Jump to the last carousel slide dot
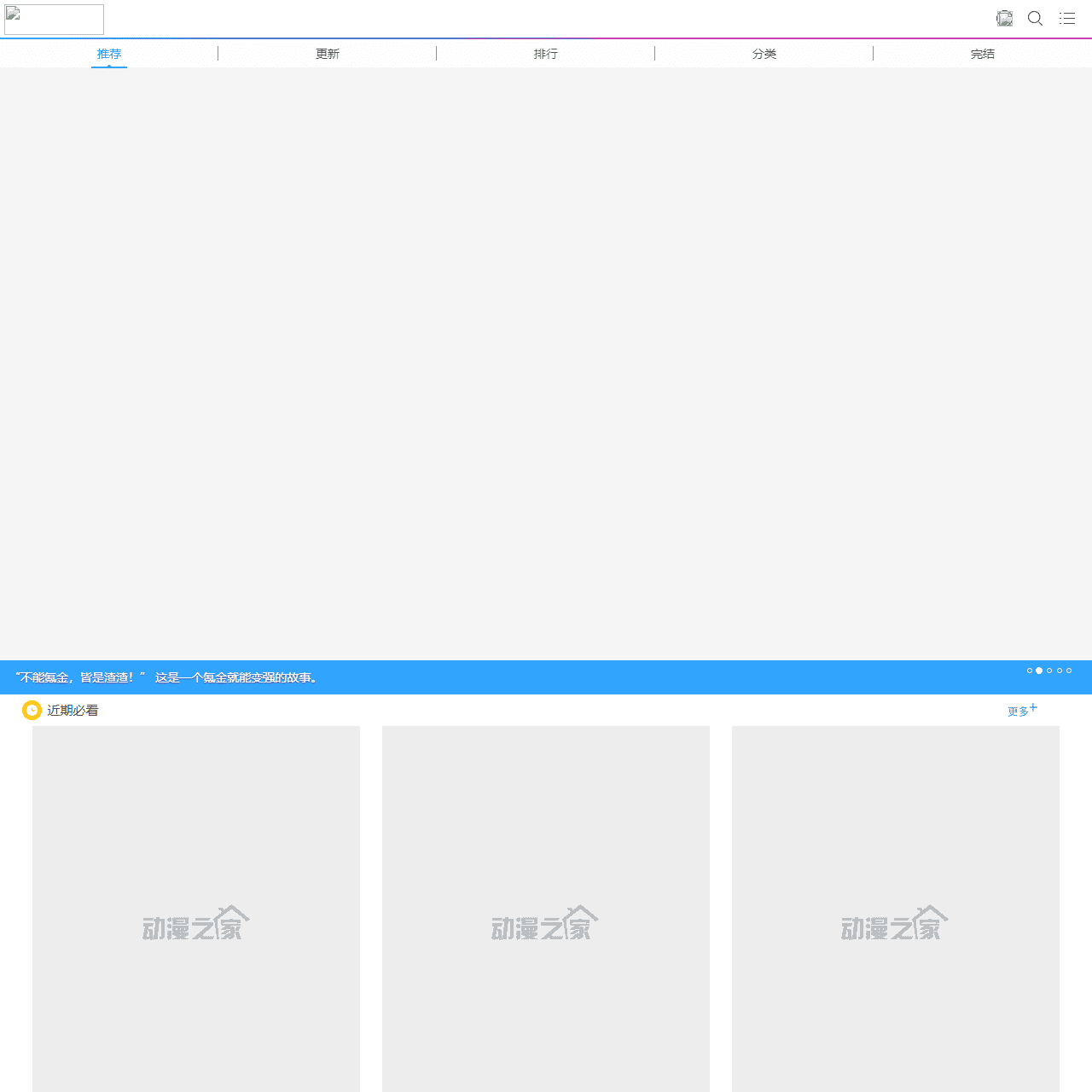This screenshot has width=1092, height=1092. pos(1069,671)
